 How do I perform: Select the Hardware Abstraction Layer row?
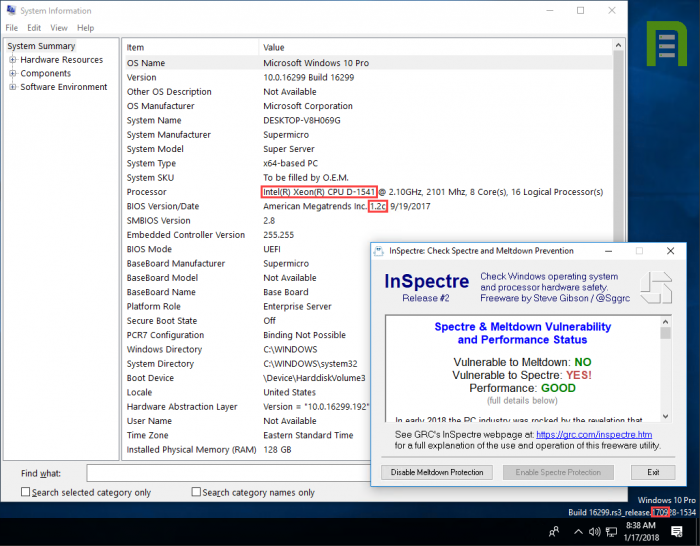(x=246, y=407)
